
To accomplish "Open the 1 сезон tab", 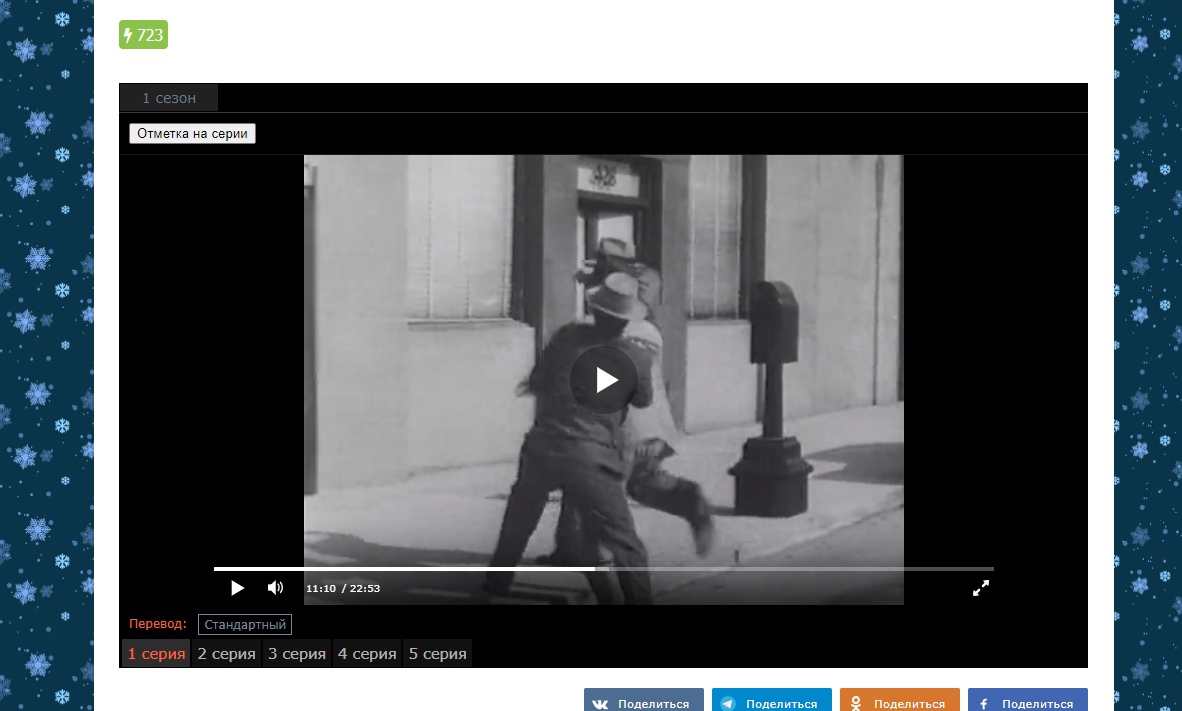I will point(169,98).
